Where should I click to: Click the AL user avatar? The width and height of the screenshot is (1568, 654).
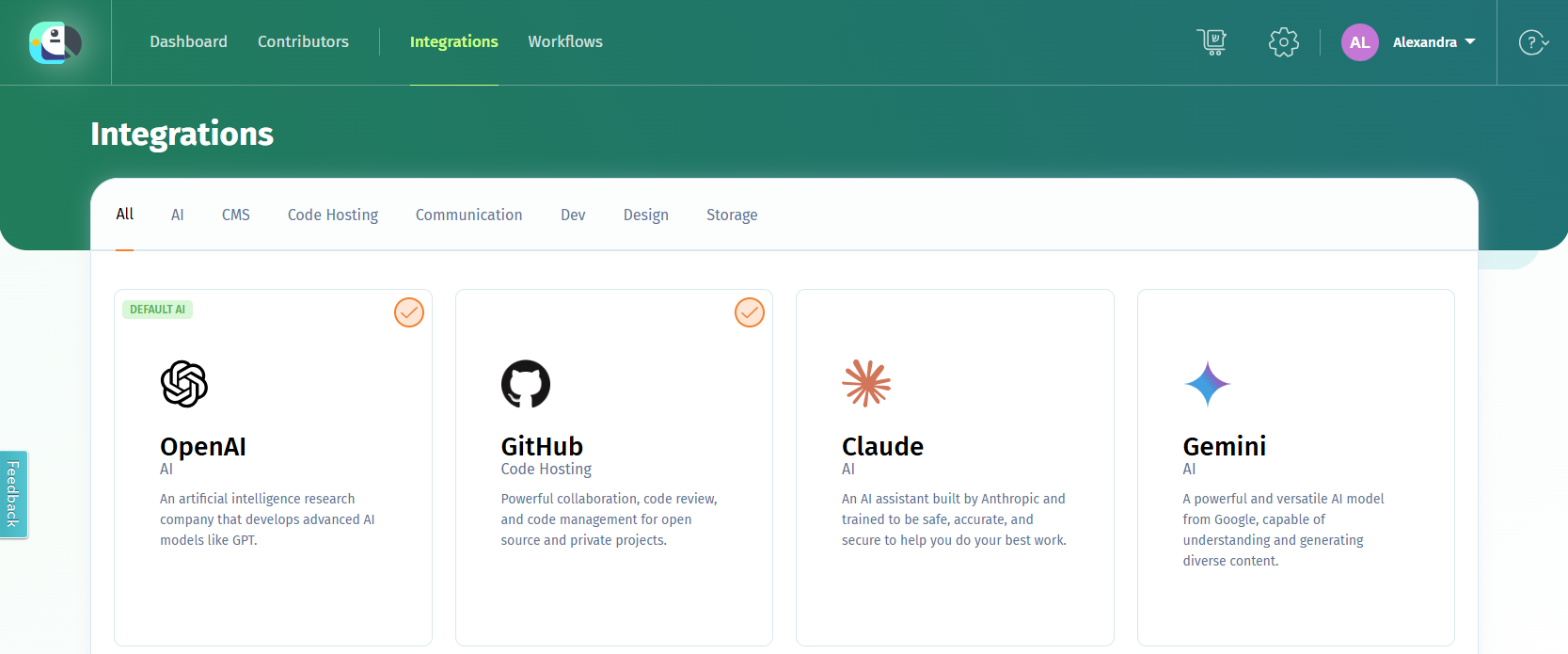click(x=1360, y=42)
